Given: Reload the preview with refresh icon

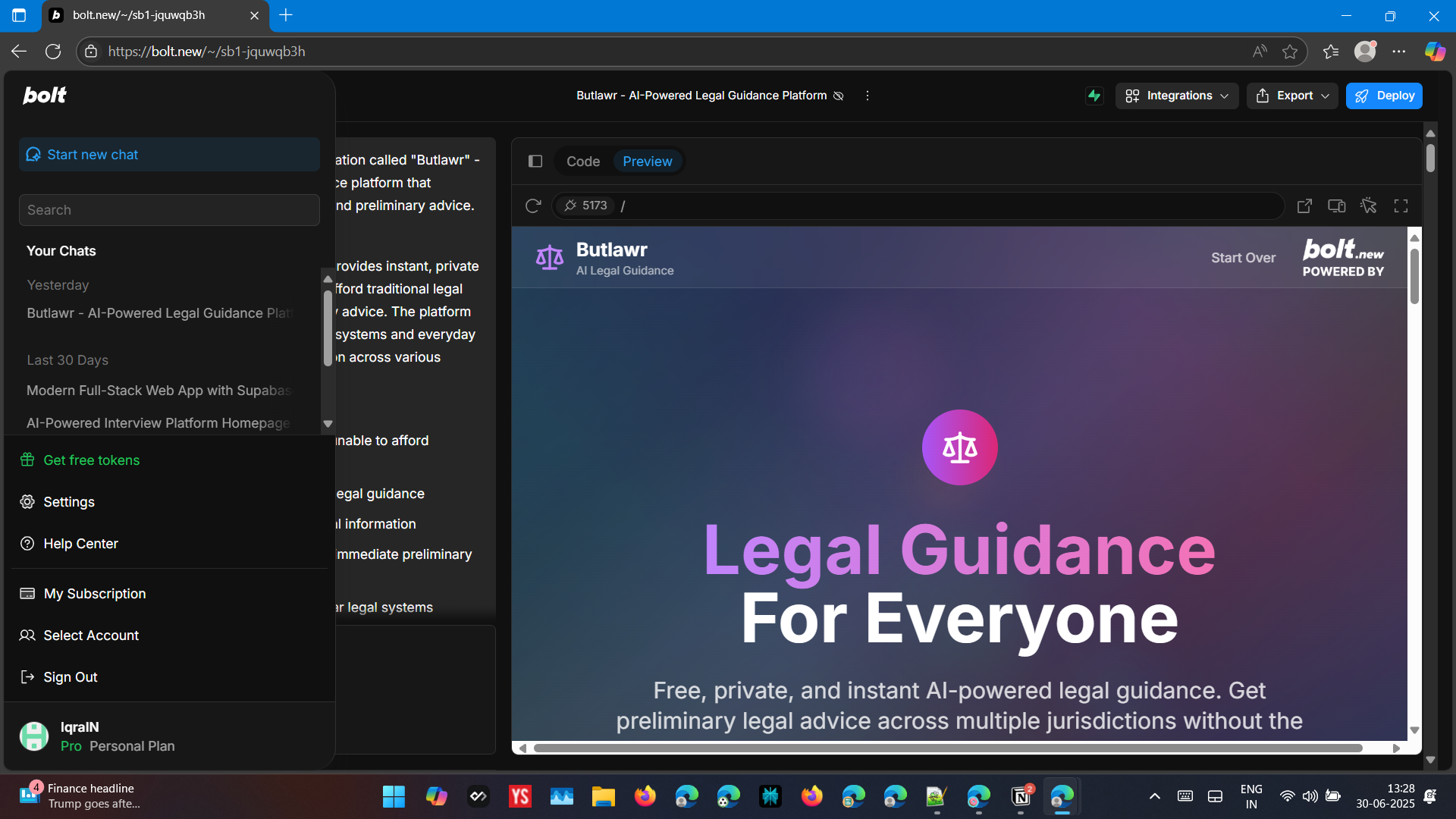Looking at the screenshot, I should point(533,206).
